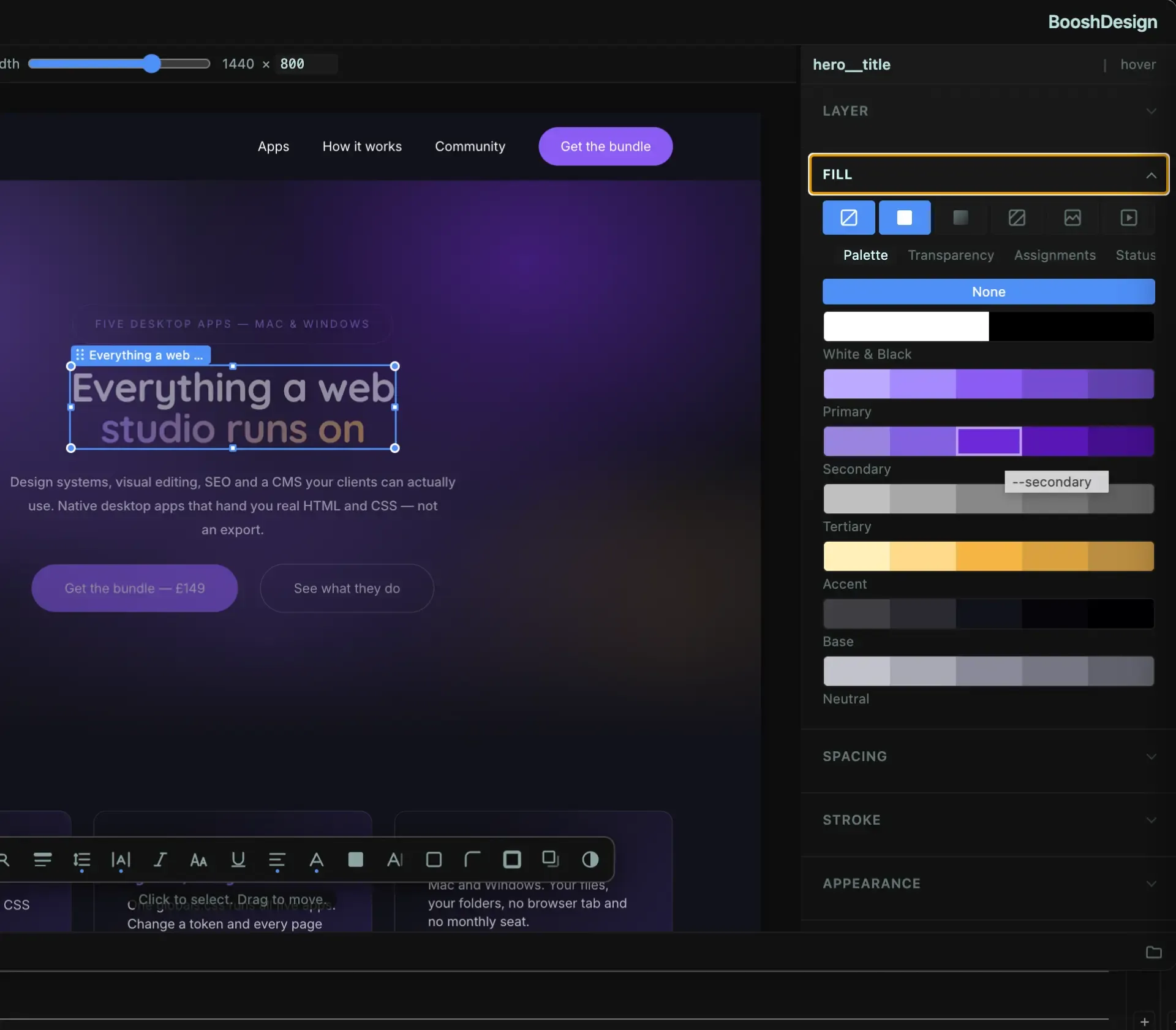
Task: Click the text case (AA) icon
Action: pyautogui.click(x=198, y=860)
